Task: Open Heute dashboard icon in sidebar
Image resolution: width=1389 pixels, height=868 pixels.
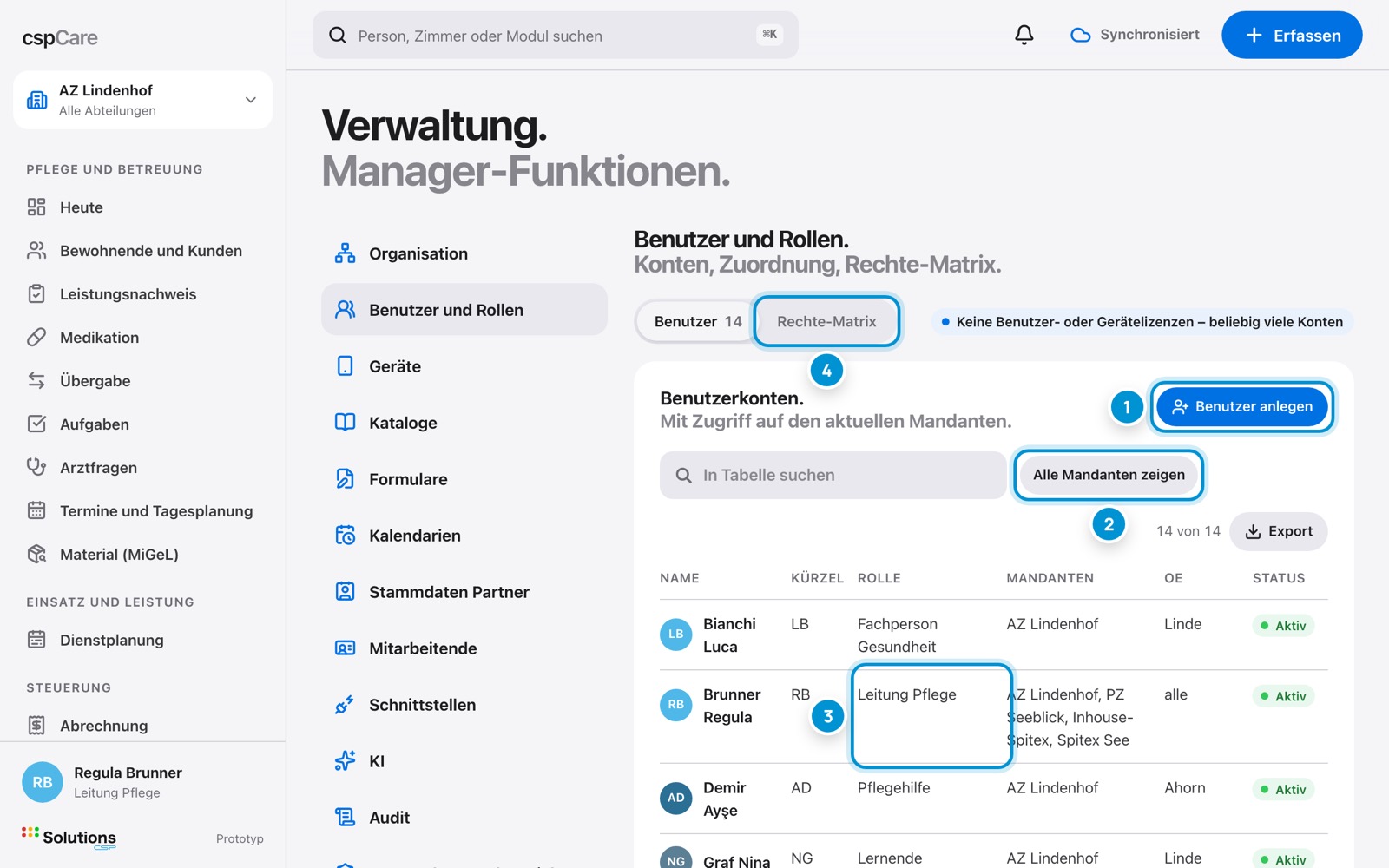Action: pyautogui.click(x=36, y=207)
